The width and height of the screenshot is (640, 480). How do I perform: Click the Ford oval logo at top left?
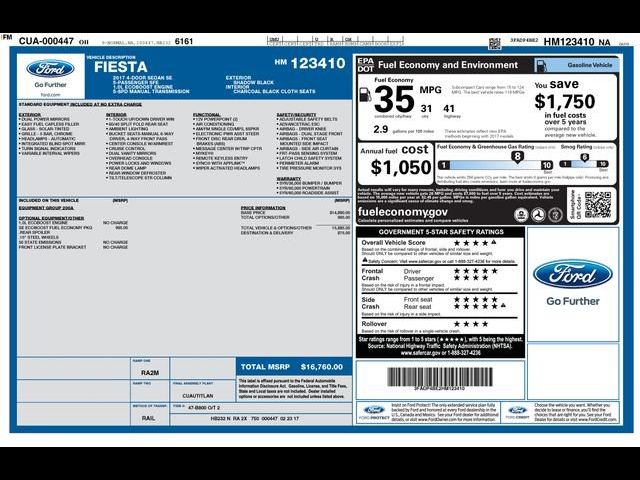(x=50, y=70)
